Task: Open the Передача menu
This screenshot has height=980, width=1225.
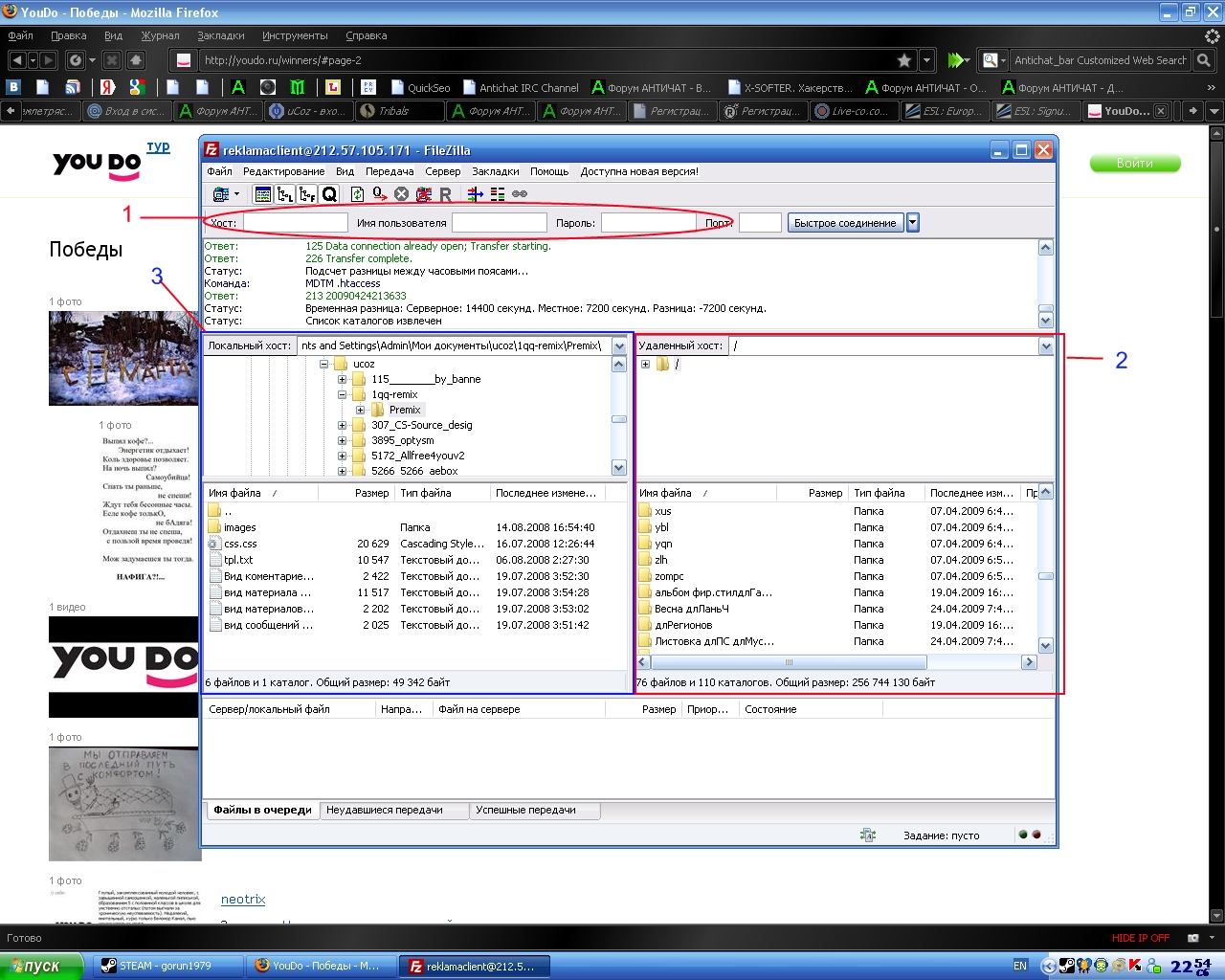Action: pos(390,171)
